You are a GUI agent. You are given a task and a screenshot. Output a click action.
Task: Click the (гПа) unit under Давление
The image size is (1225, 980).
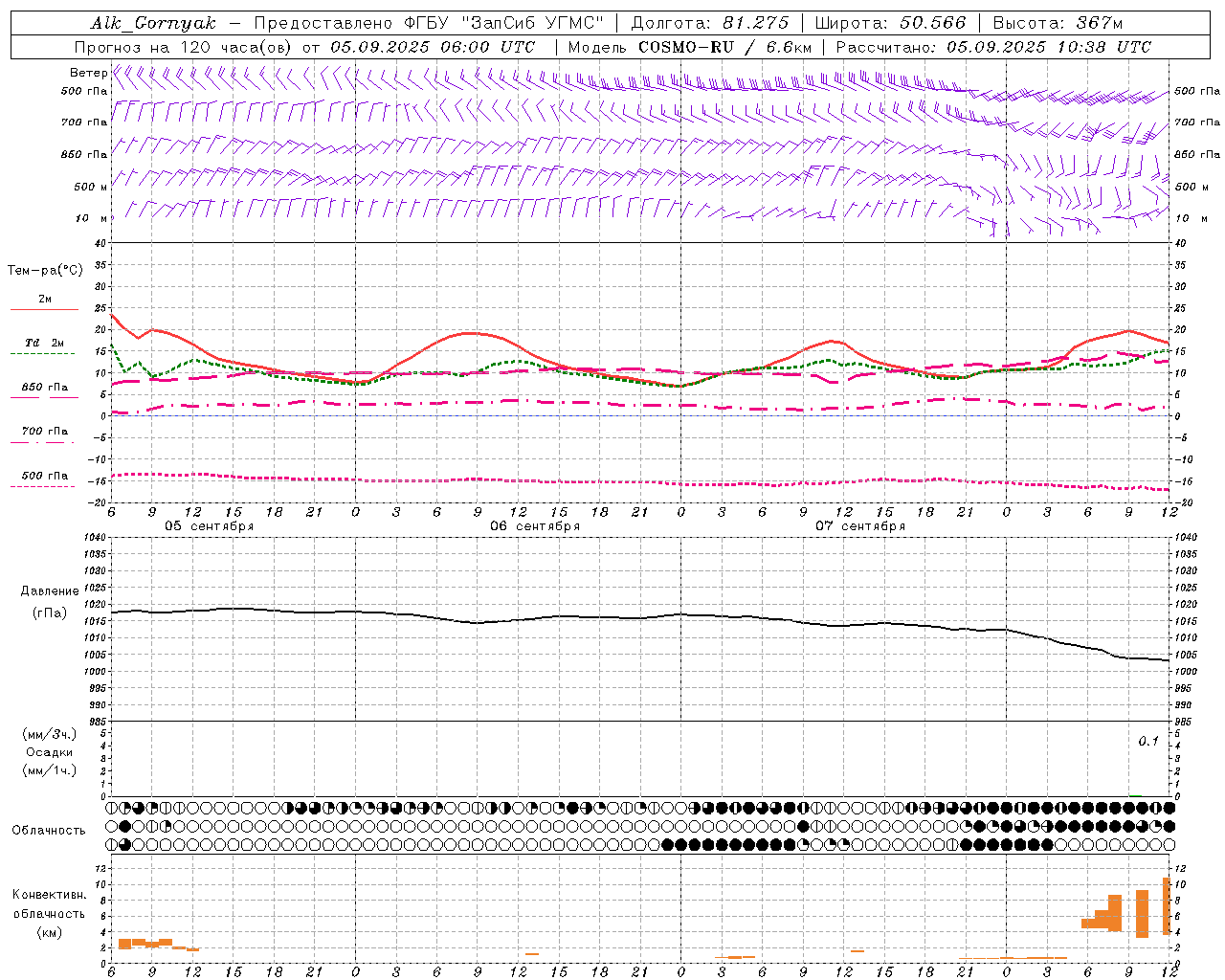point(50,612)
